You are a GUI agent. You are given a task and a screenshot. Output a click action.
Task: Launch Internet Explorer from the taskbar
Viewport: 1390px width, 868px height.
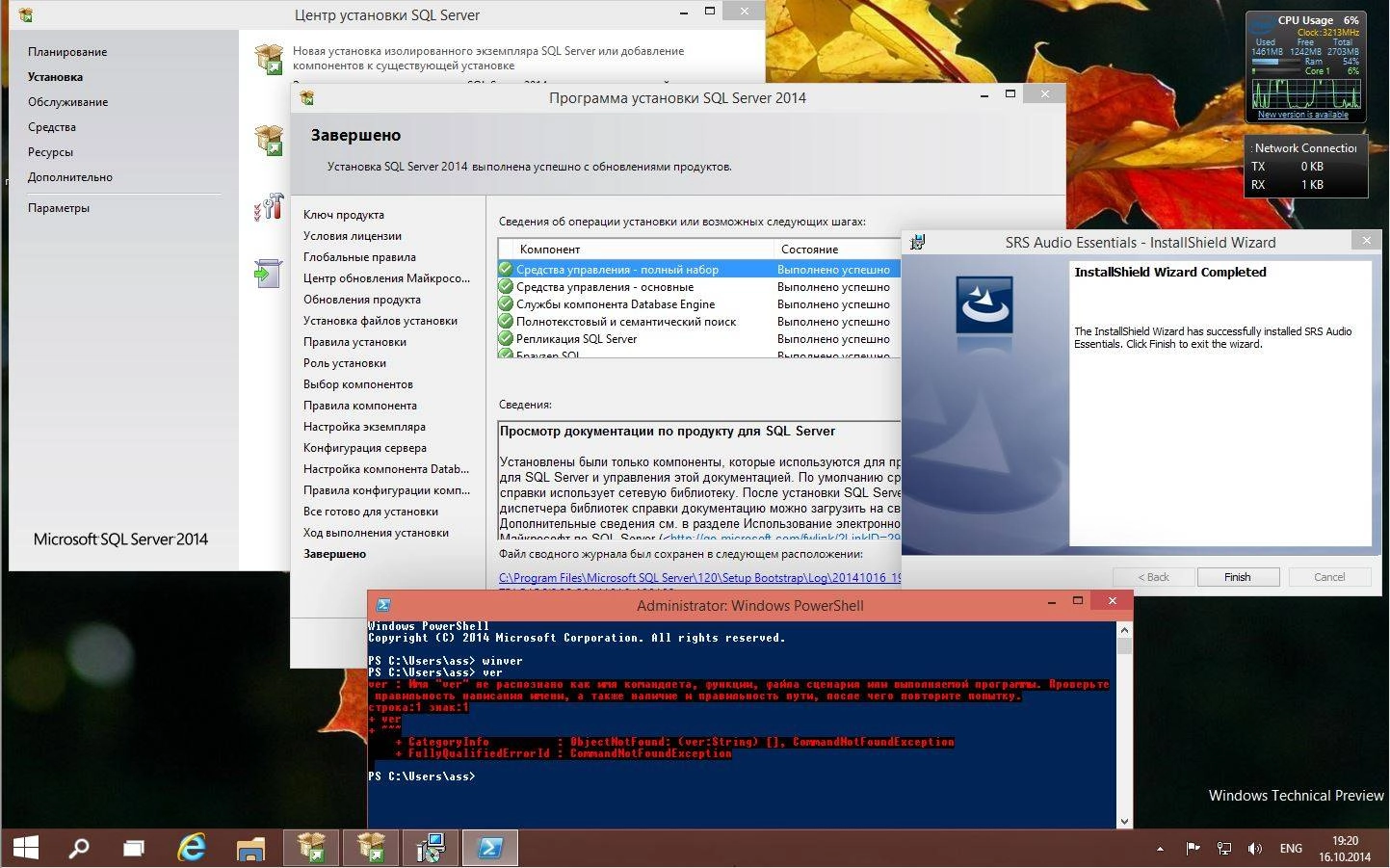click(192, 848)
